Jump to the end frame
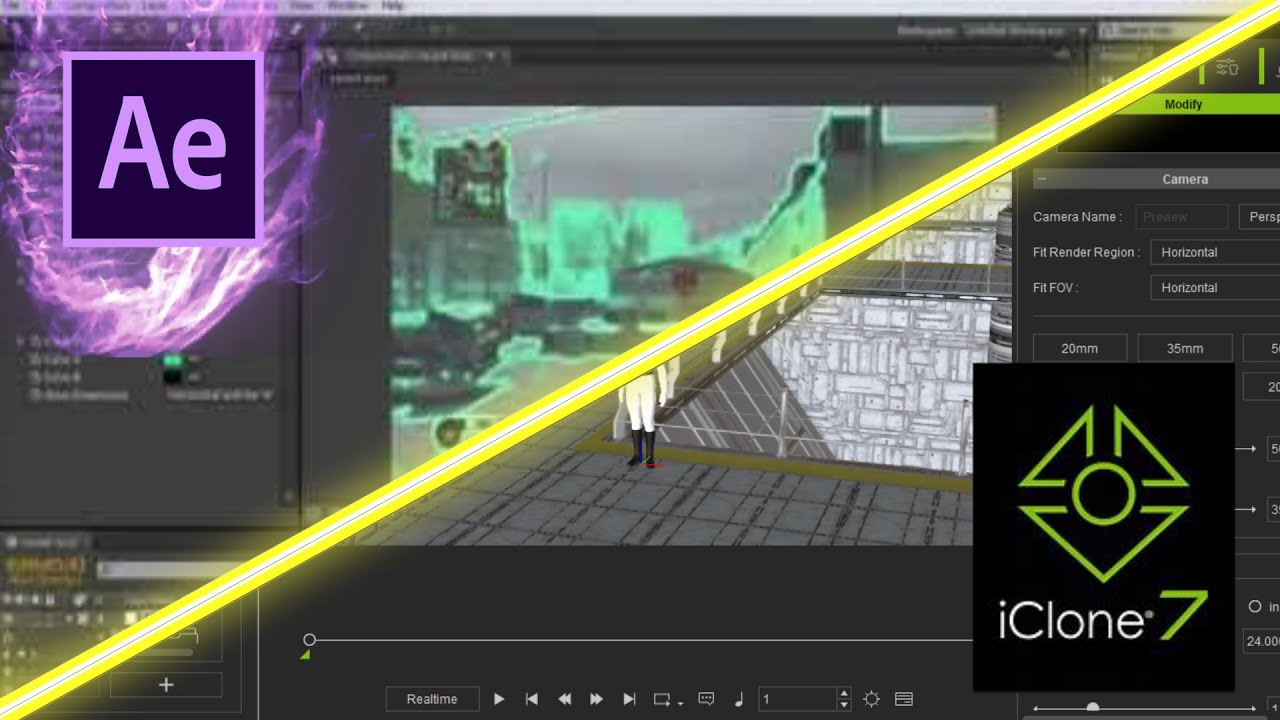The width and height of the screenshot is (1280, 720). tap(629, 699)
